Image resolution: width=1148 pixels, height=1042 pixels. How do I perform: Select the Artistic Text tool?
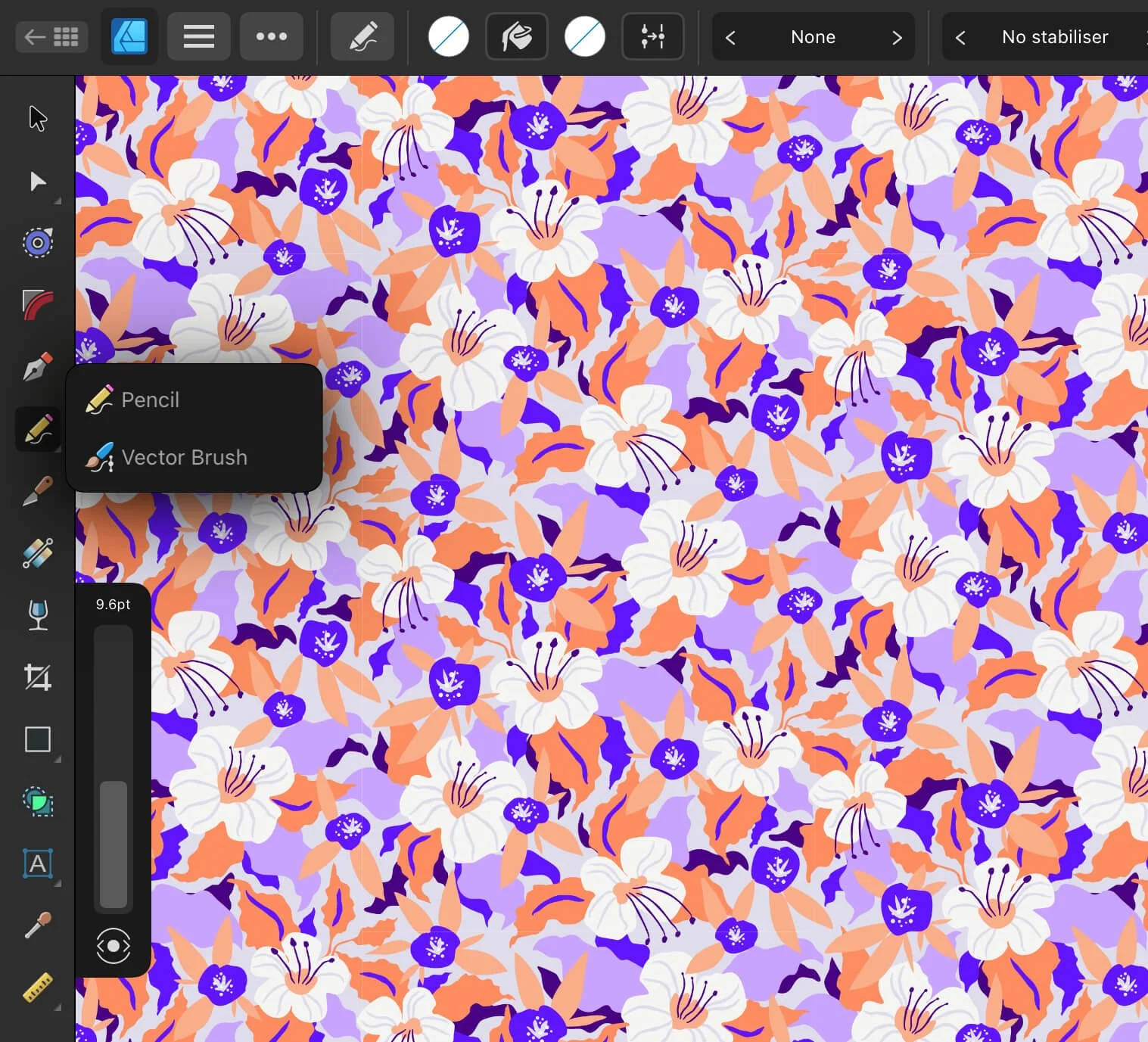point(37,863)
